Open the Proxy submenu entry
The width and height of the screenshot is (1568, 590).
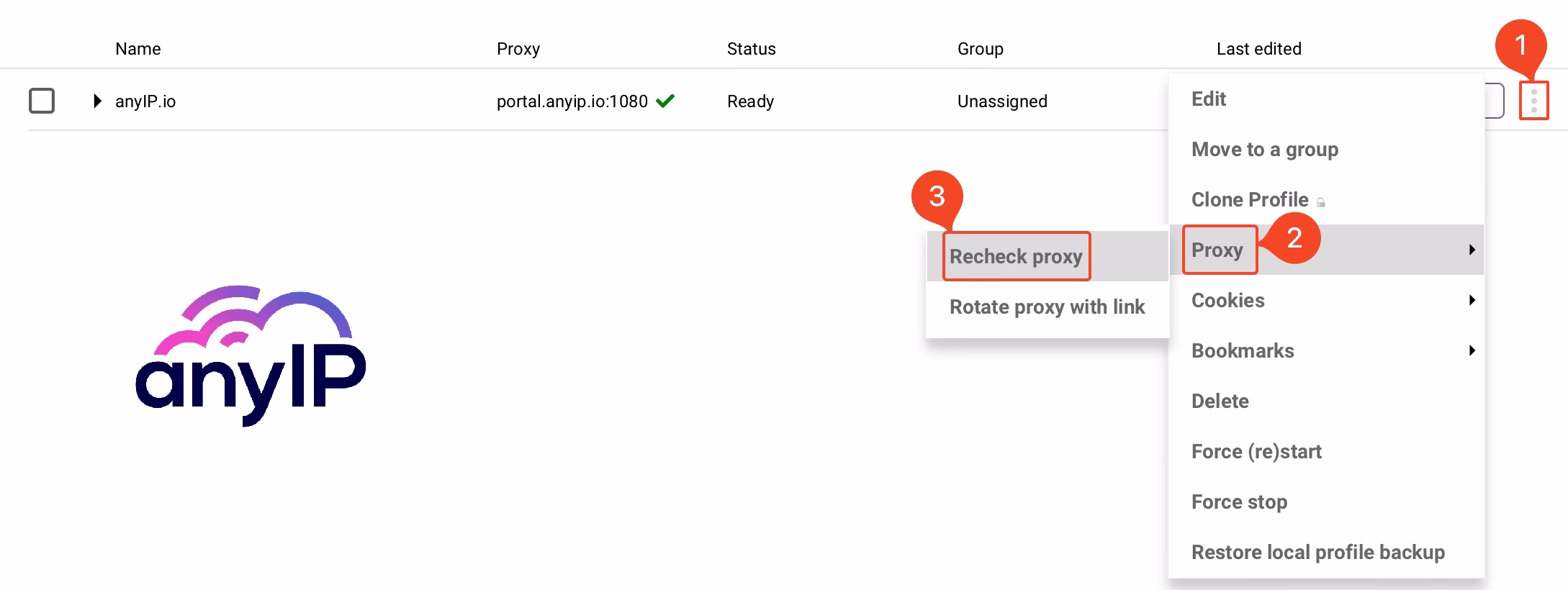pos(1326,250)
